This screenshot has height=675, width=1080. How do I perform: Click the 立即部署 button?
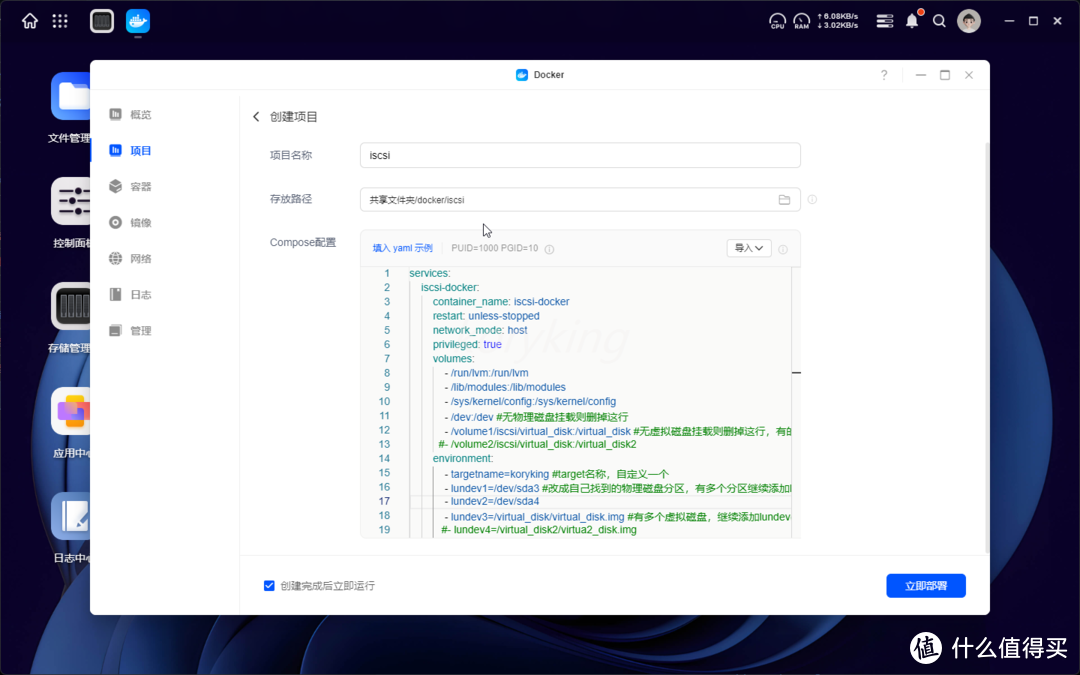tap(925, 586)
